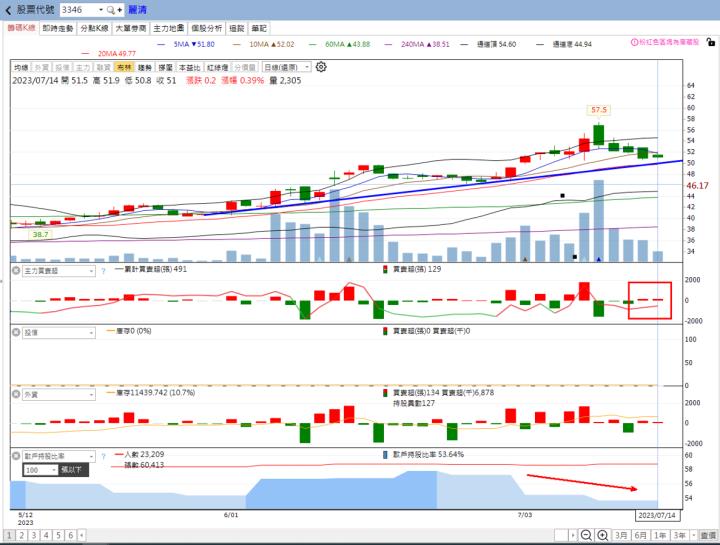Expand more time range options arrow
The height and width of the screenshot is (545, 720).
pyautogui.click(x=693, y=535)
